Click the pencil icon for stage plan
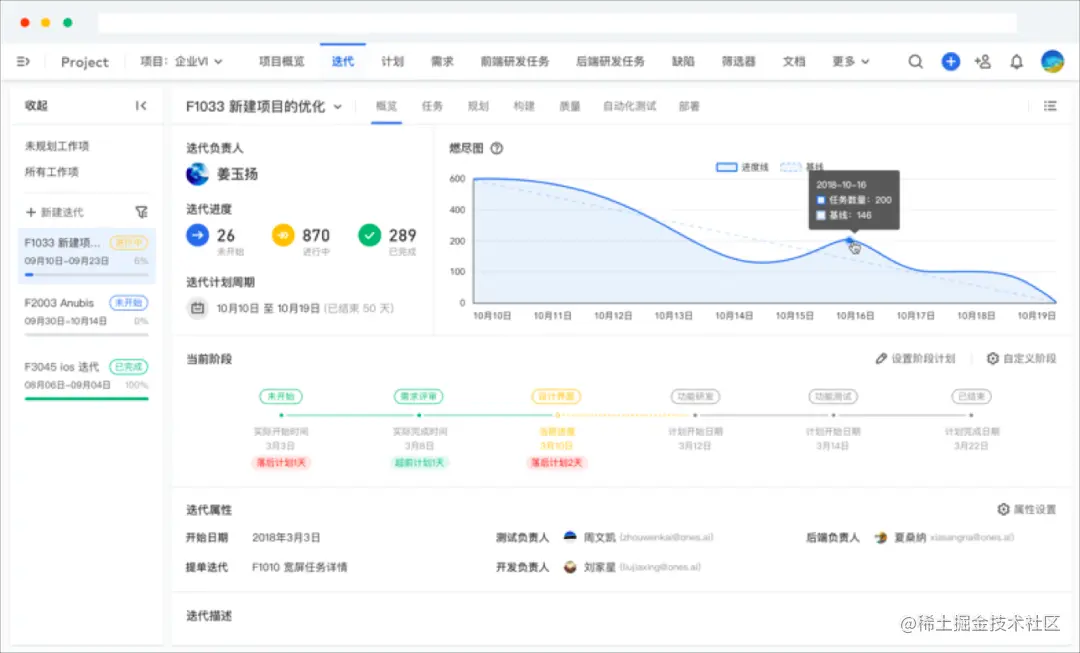The image size is (1080, 653). [x=881, y=358]
